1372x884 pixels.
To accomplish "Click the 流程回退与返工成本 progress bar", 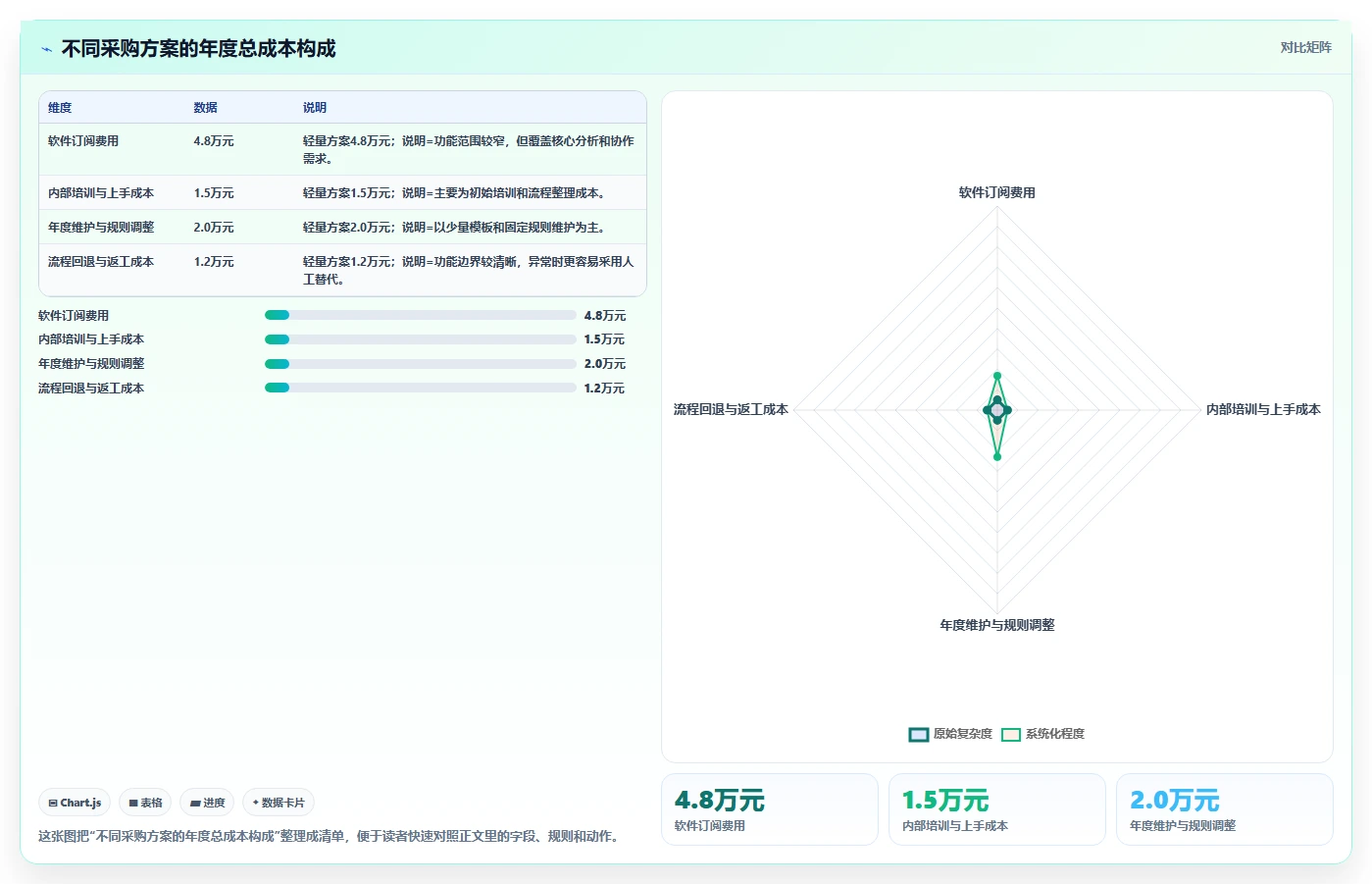I will point(420,388).
